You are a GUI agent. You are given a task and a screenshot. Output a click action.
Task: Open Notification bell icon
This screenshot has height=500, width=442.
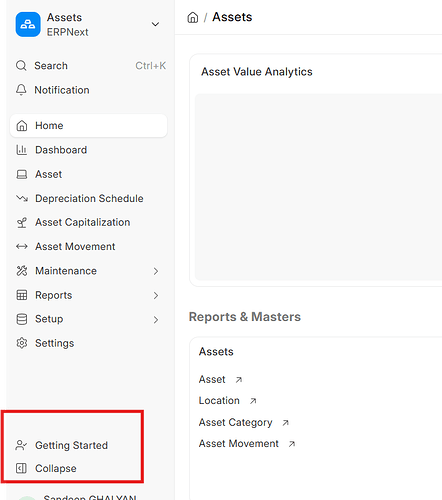coord(21,90)
